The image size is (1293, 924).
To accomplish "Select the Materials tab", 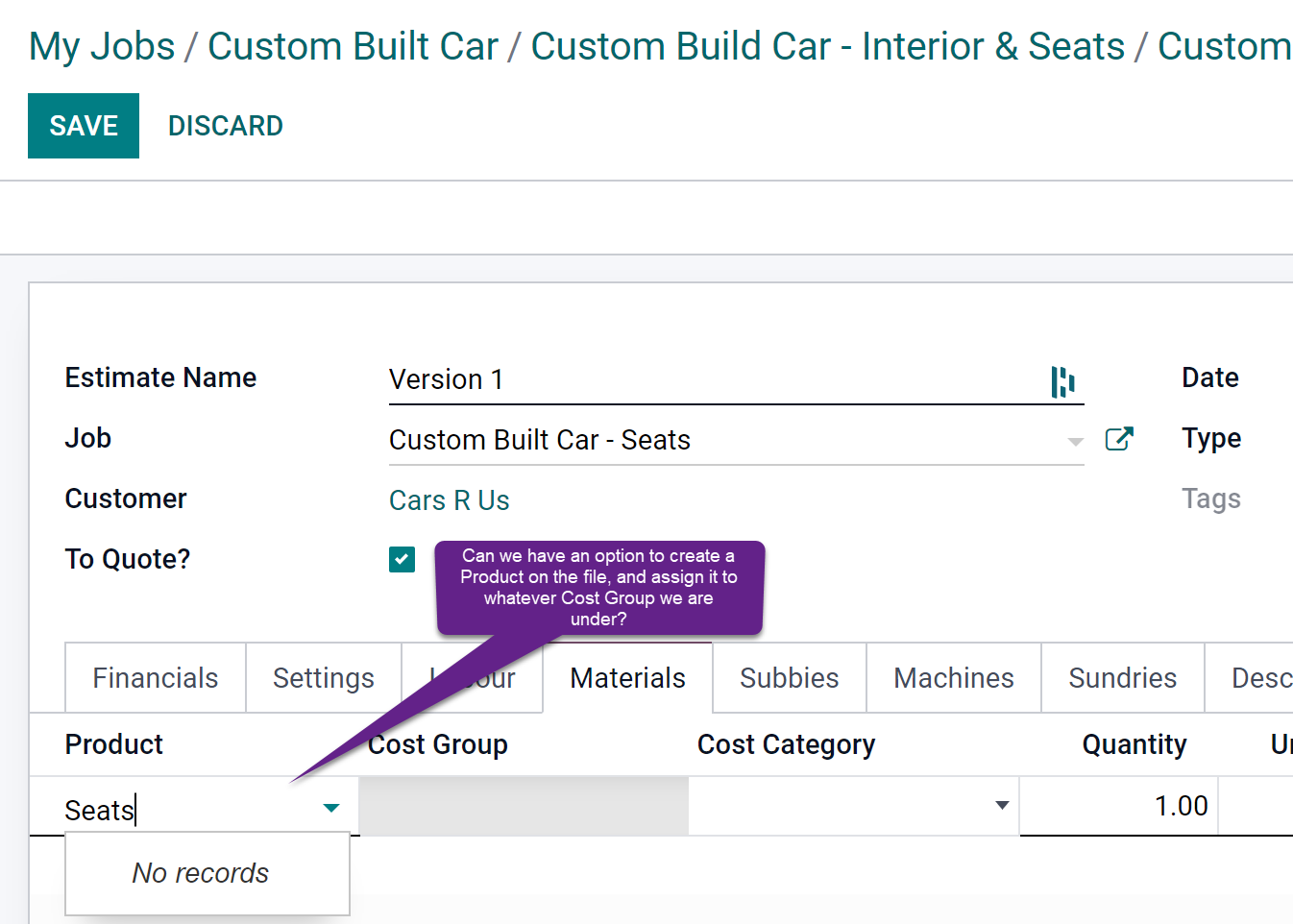I will pos(627,678).
